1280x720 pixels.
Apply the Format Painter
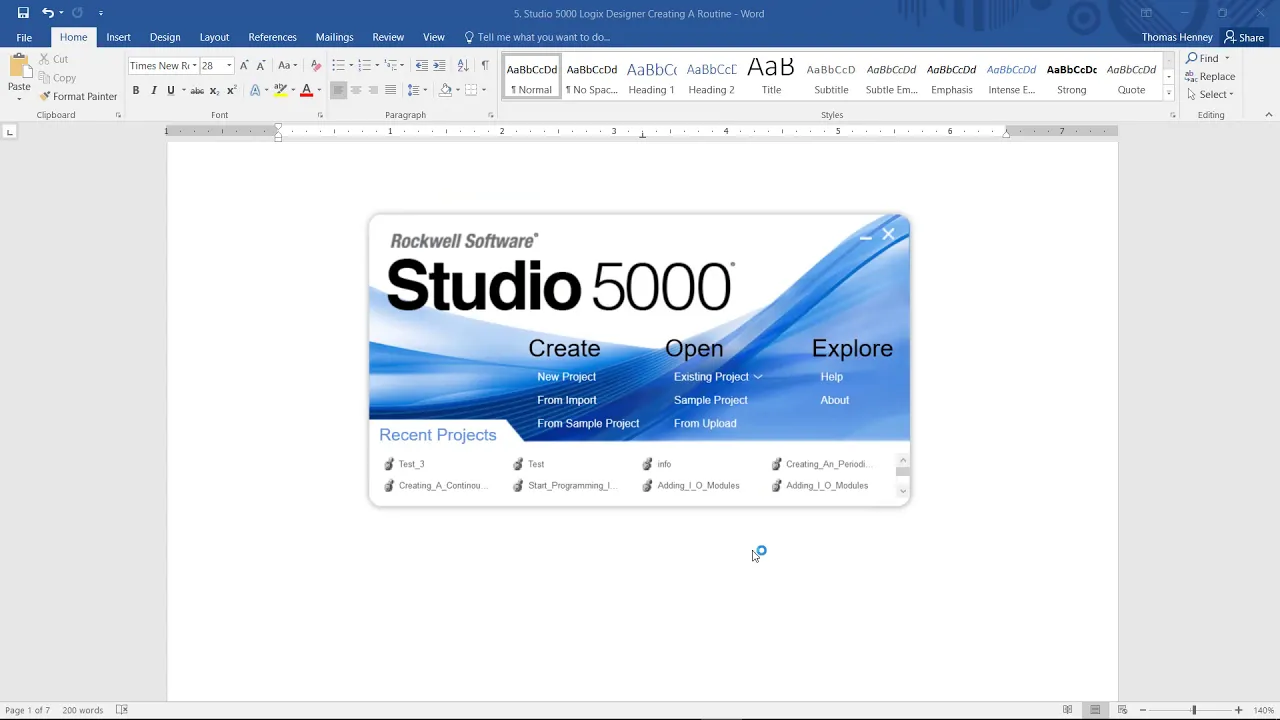click(78, 97)
